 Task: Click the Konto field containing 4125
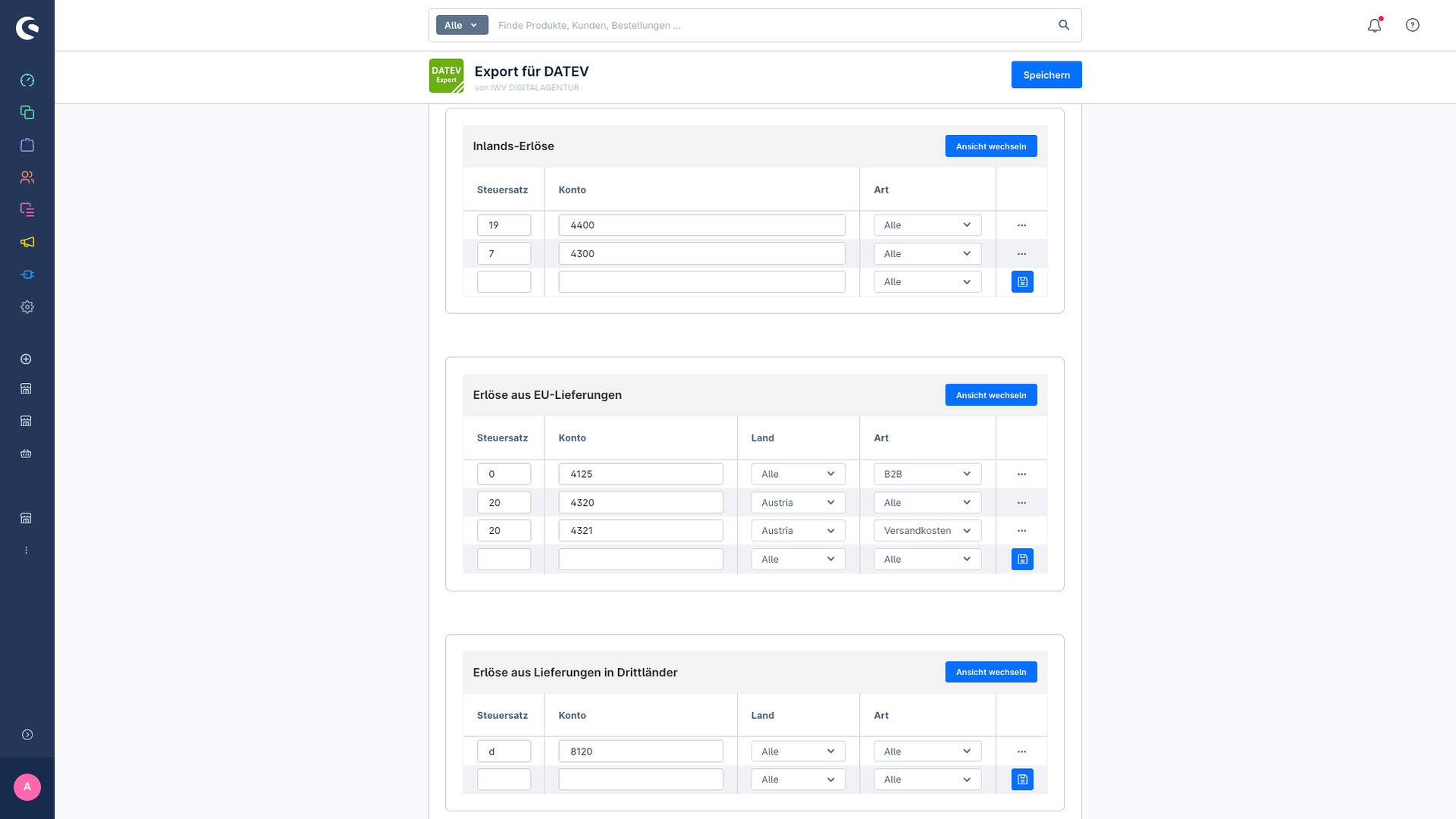[x=641, y=474]
